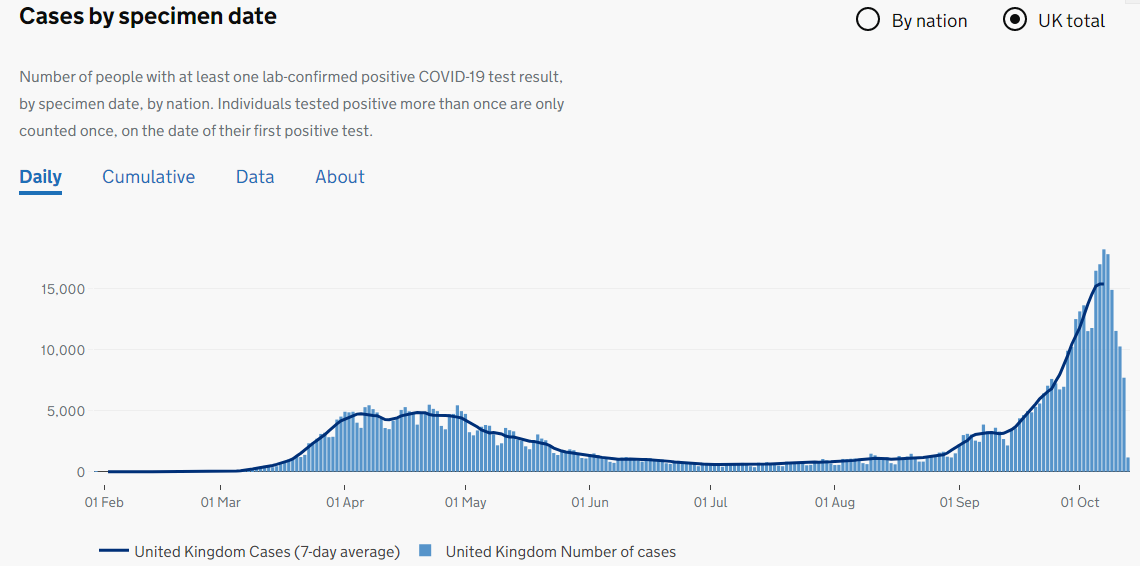Click the 01 Sep x-axis label
1140x566 pixels.
tap(959, 502)
